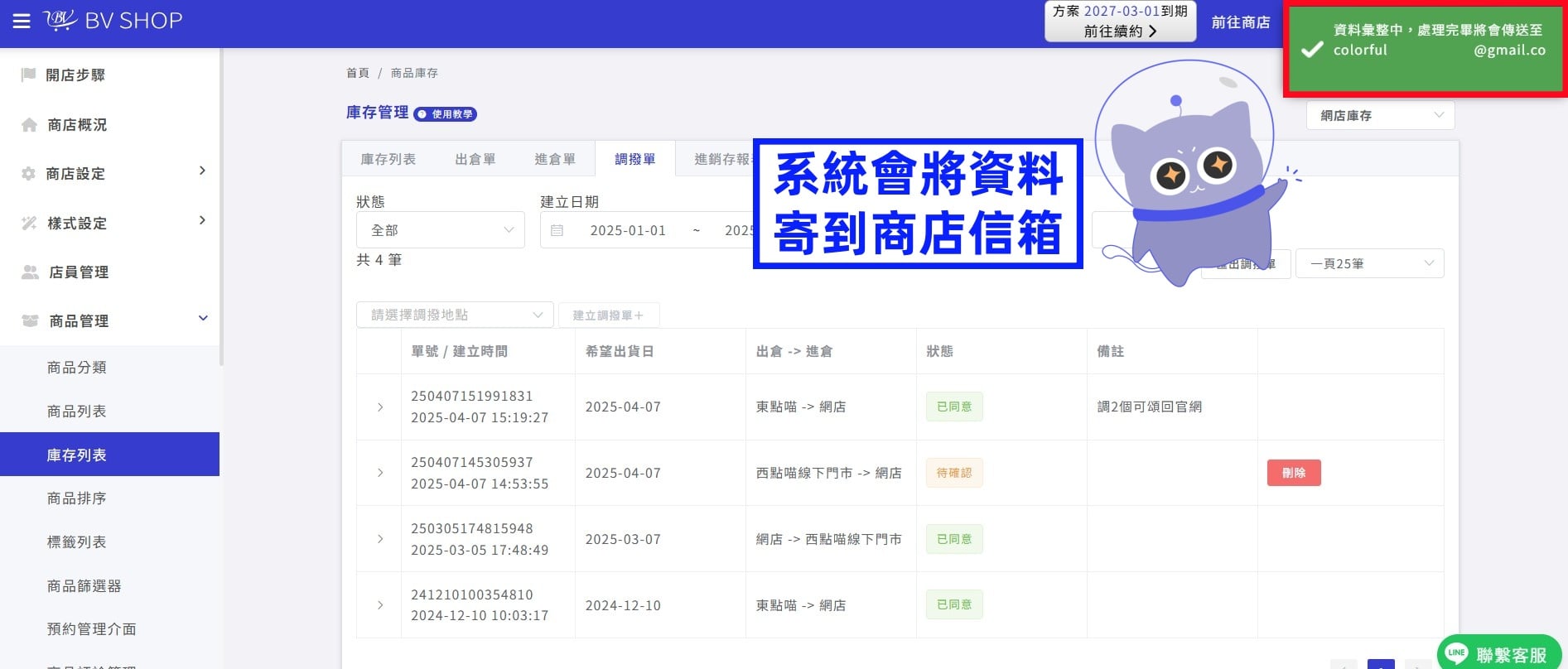Click the red 刪除 button
The height and width of the screenshot is (669, 1568).
(1294, 473)
